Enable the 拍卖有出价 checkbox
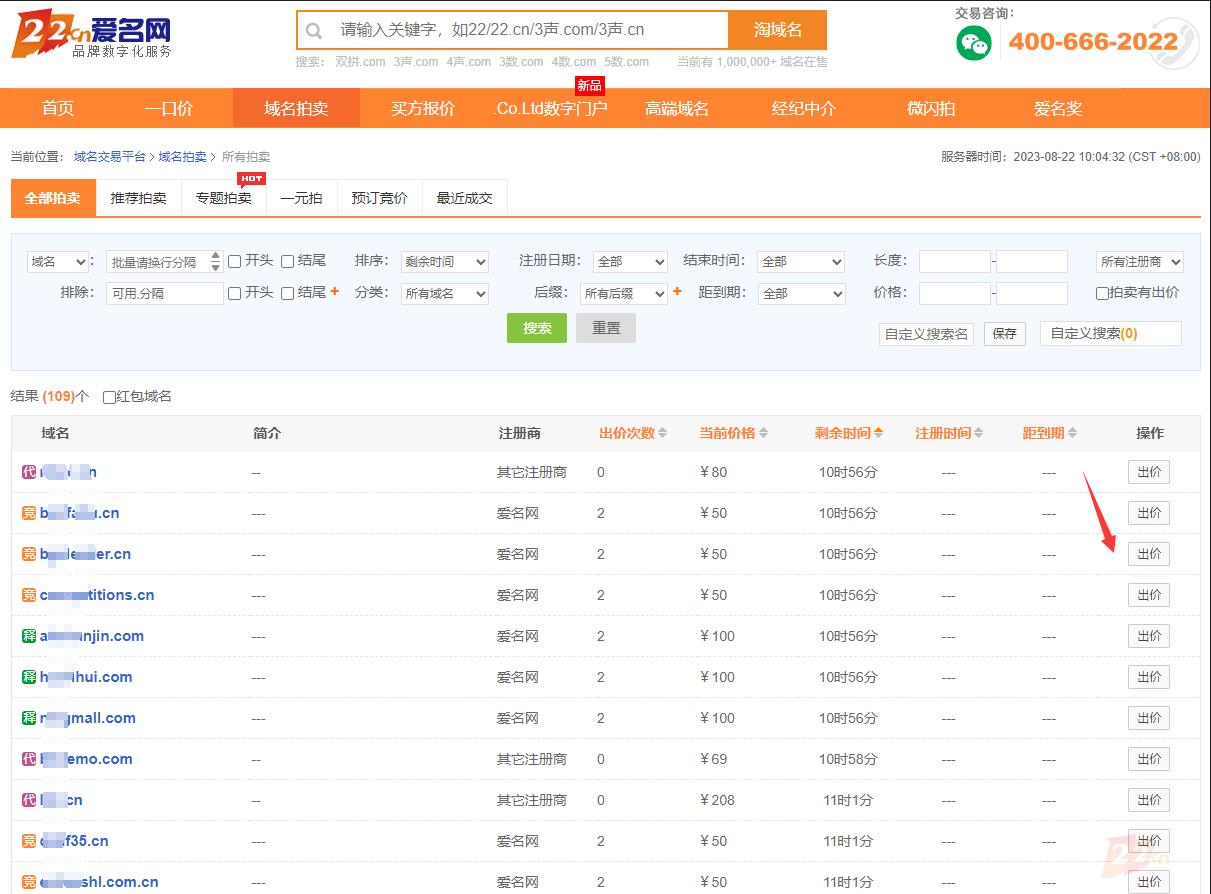The height and width of the screenshot is (894, 1211). click(1102, 293)
